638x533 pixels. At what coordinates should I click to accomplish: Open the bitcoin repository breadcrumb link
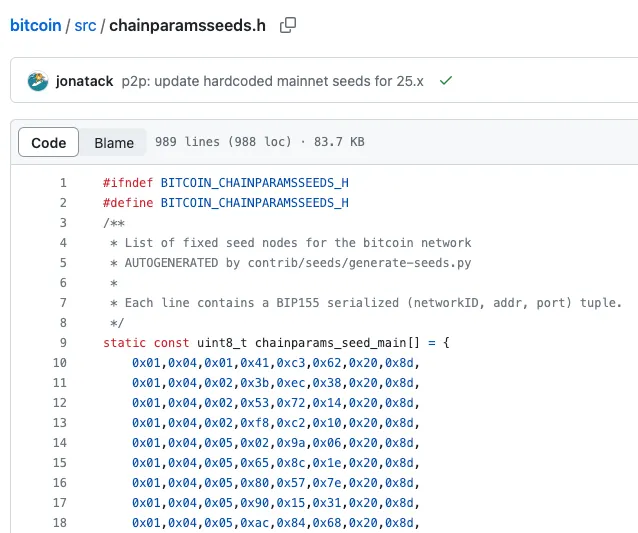pos(36,26)
